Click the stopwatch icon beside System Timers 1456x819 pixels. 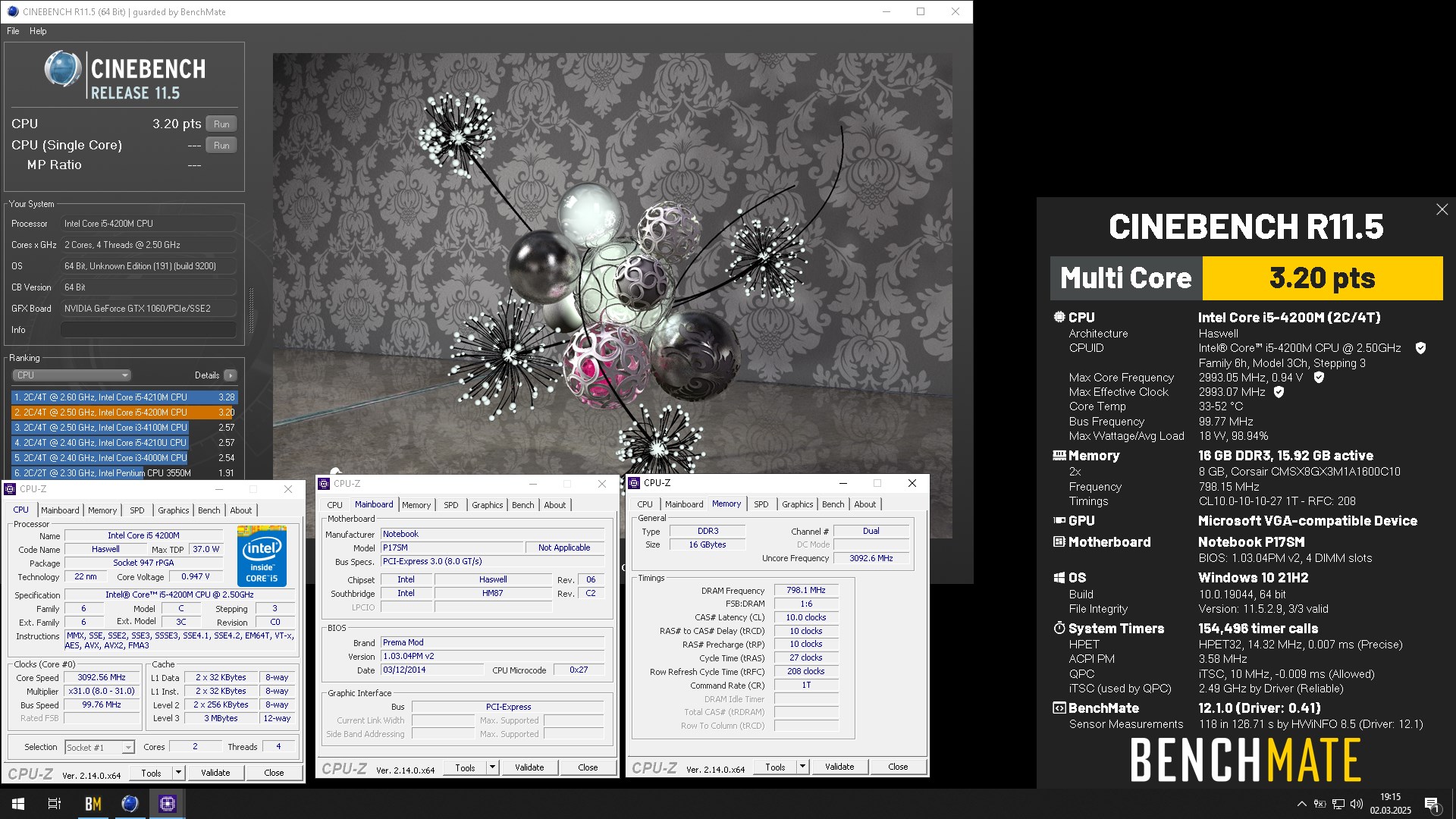tap(1059, 629)
